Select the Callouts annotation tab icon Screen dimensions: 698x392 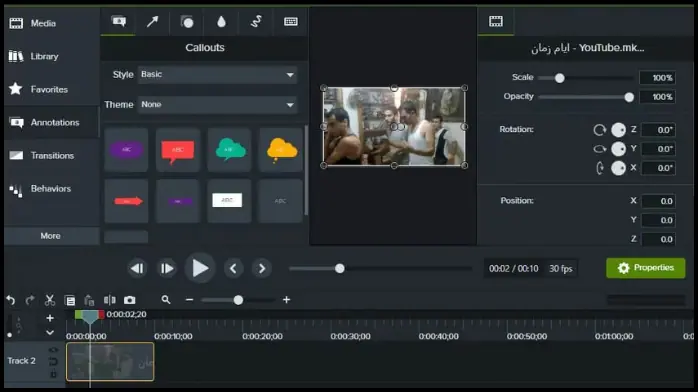click(118, 21)
